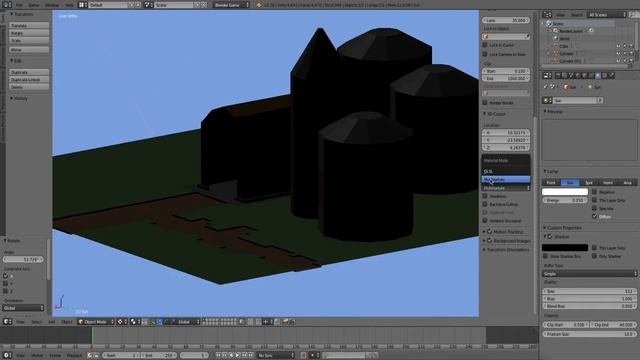Click the Mirror button
640x360 pixels.
pyautogui.click(x=29, y=50)
